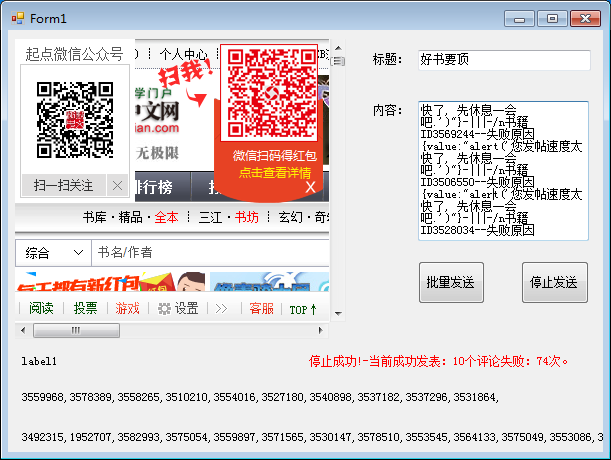Click the 中文网 site logo
The image size is (611, 460).
[x=157, y=111]
